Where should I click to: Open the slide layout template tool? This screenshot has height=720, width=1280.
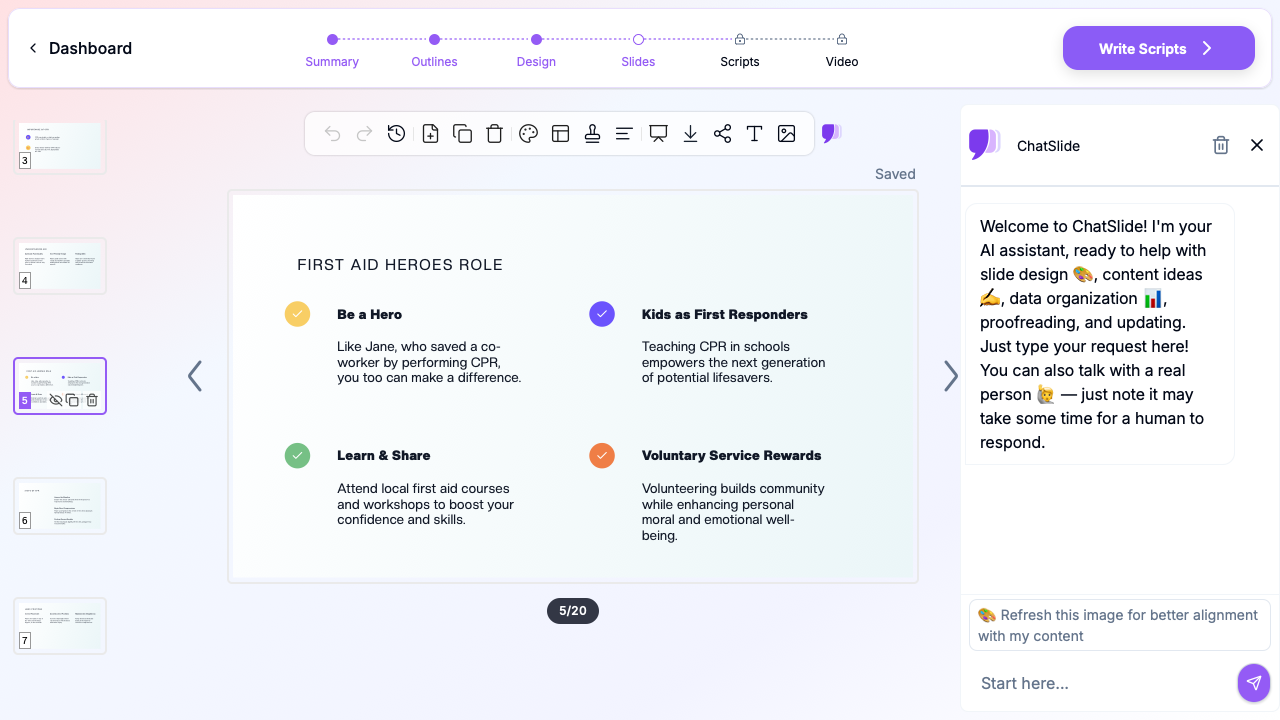click(x=560, y=133)
